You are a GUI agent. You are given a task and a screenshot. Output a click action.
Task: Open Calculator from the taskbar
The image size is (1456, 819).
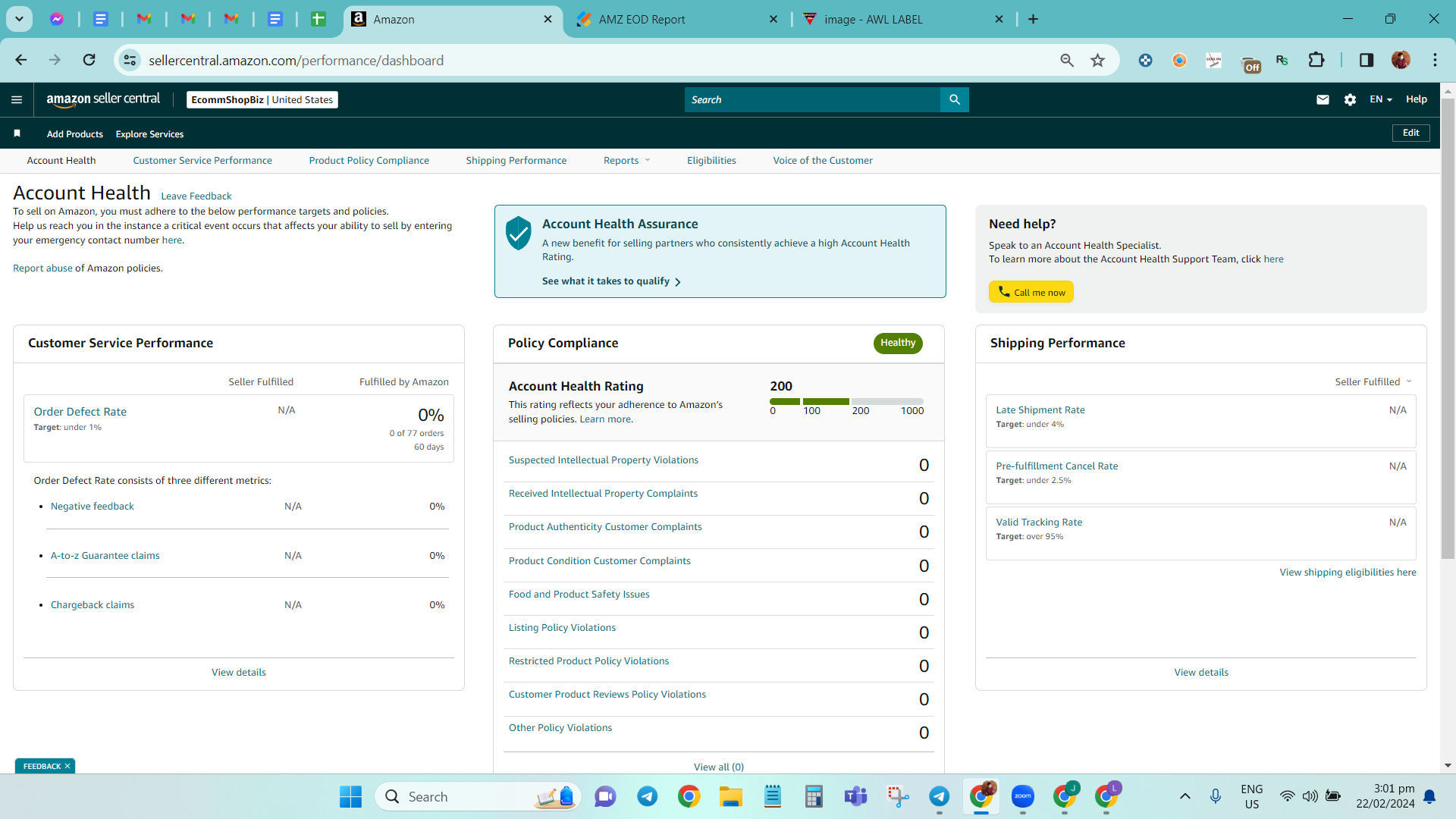(814, 796)
